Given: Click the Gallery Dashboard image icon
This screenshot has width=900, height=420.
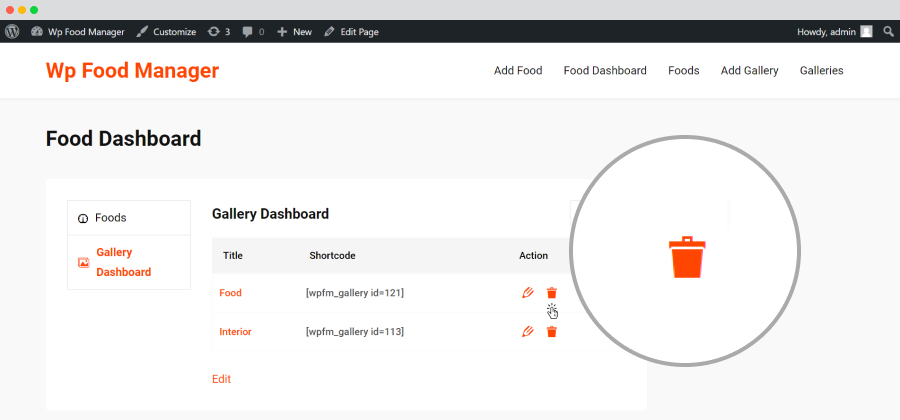Looking at the screenshot, I should [x=83, y=262].
